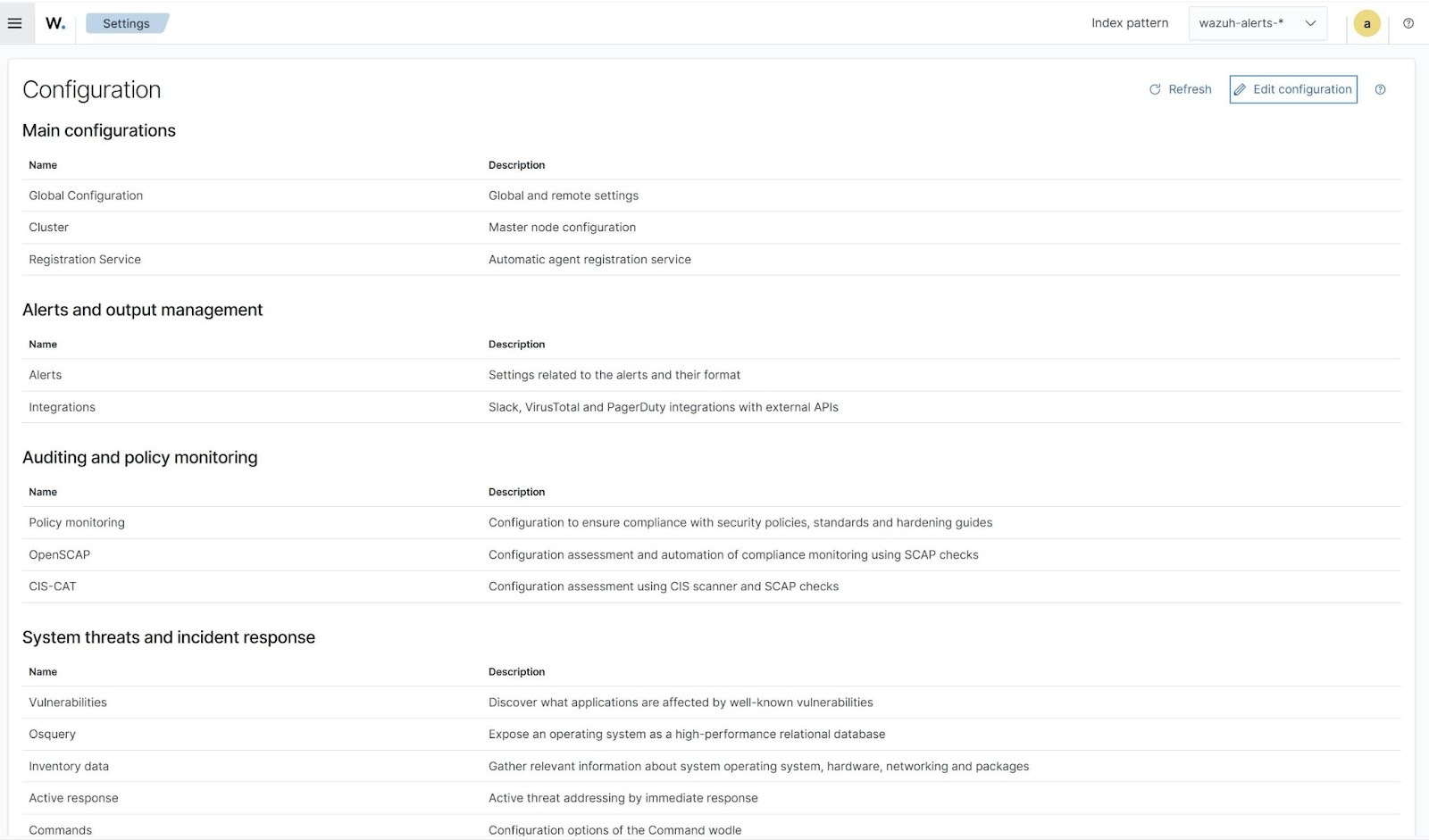Open the hamburger navigation menu
The image size is (1429, 840).
coord(14,23)
